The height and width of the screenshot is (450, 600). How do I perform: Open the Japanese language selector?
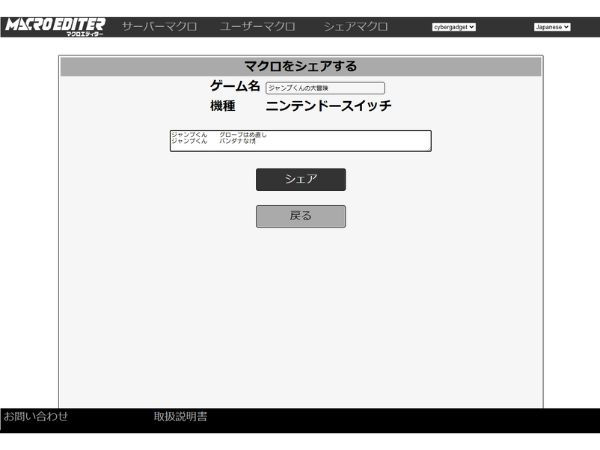point(551,27)
